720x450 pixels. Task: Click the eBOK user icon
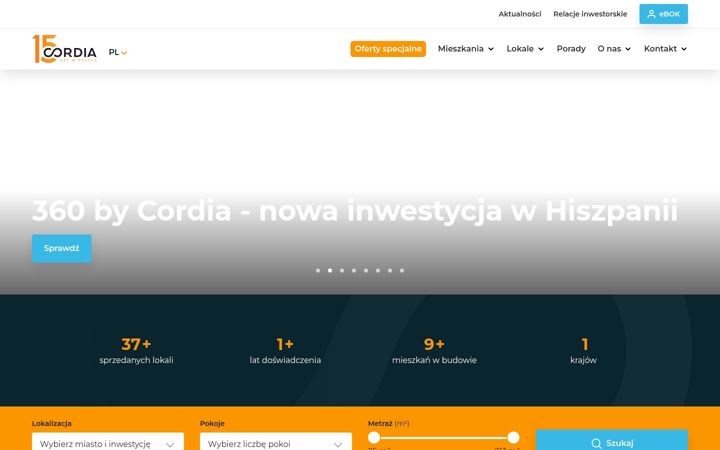click(651, 14)
